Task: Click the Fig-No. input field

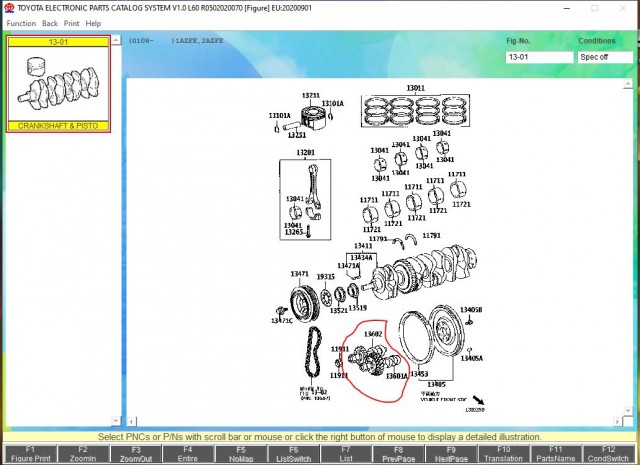Action: [539, 57]
